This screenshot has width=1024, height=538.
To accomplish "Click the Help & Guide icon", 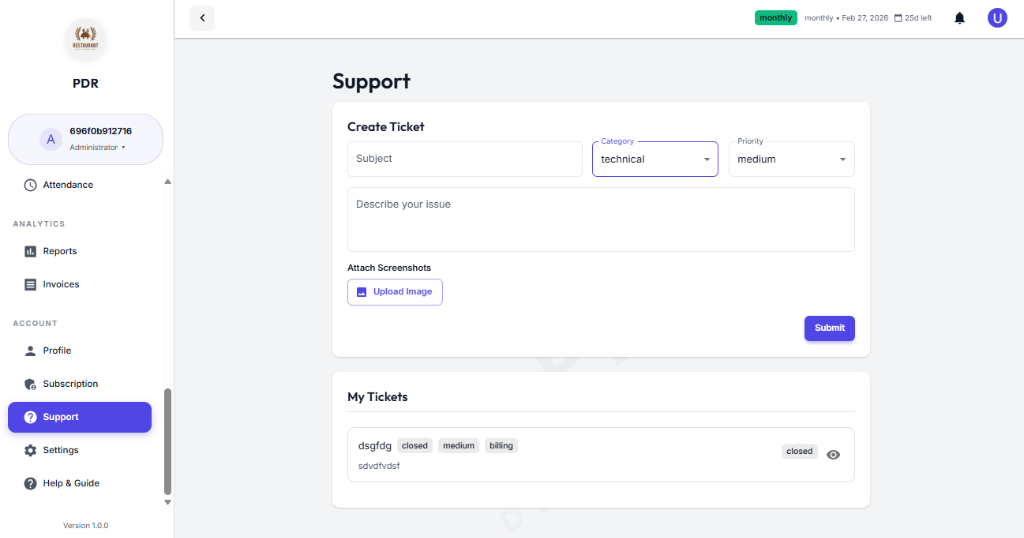I will 30,484.
